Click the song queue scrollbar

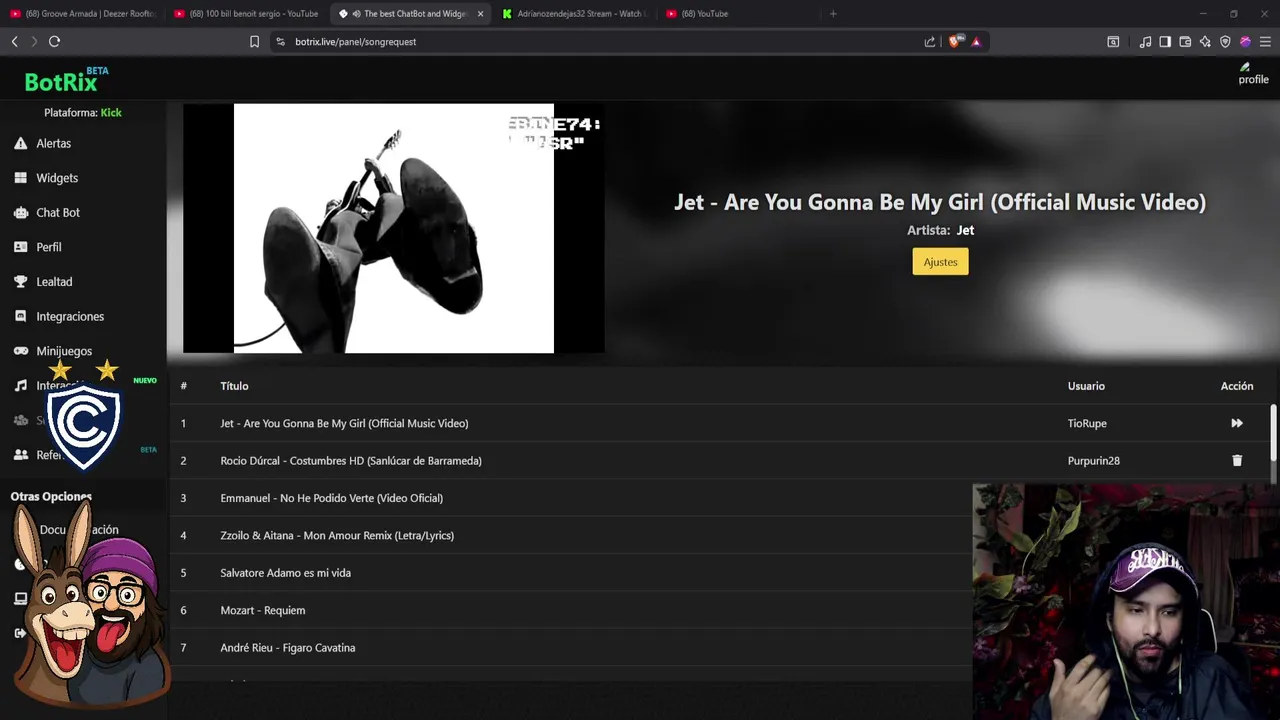1273,432
